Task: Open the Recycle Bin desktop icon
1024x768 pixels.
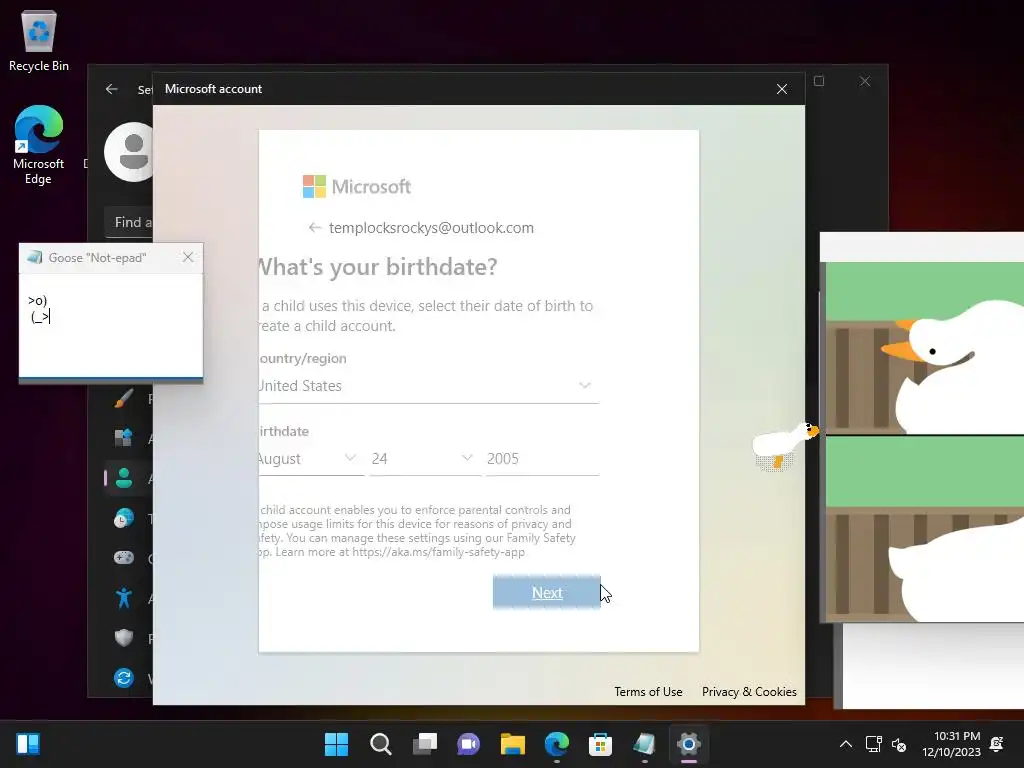Action: click(39, 40)
